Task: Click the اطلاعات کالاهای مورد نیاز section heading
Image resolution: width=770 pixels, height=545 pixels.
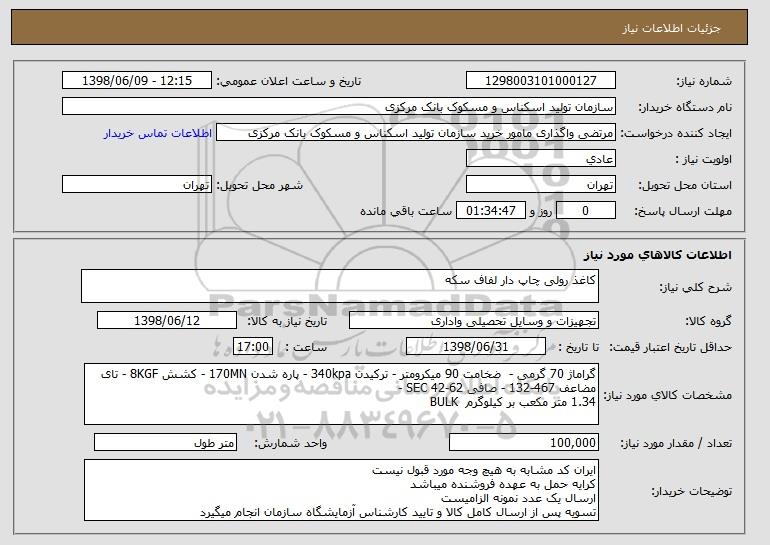Action: pos(657,255)
